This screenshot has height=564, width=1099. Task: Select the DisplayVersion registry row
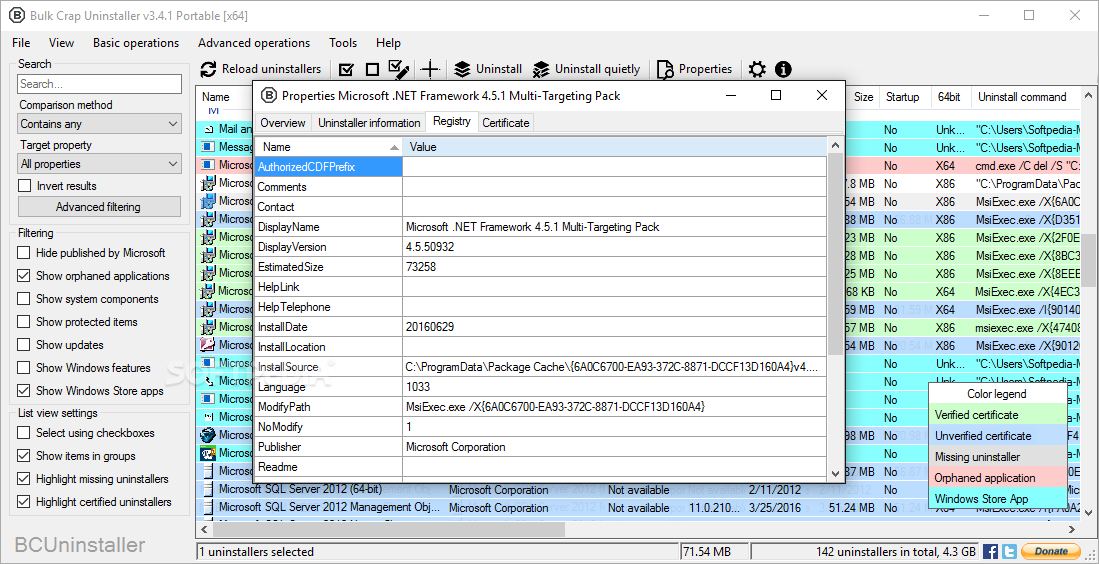click(x=540, y=247)
